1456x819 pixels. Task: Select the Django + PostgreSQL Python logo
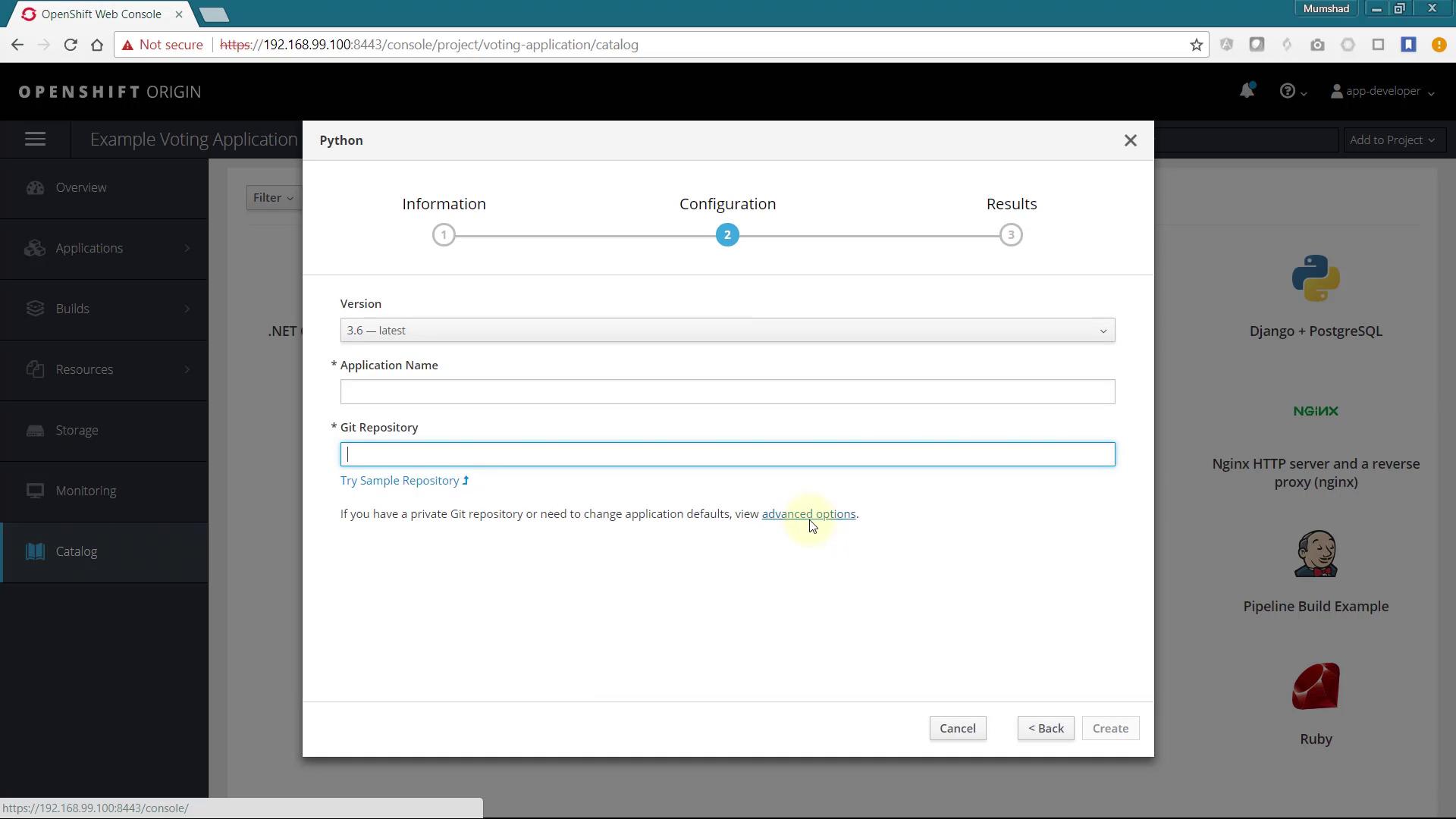[x=1316, y=278]
